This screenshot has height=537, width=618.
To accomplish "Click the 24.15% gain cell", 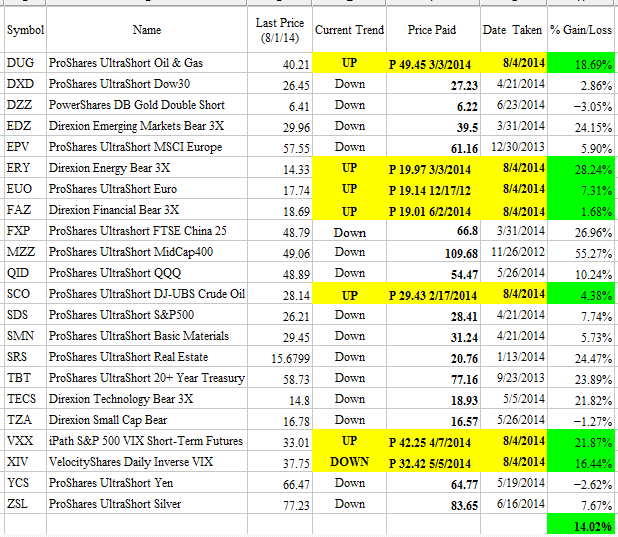I will click(x=581, y=126).
